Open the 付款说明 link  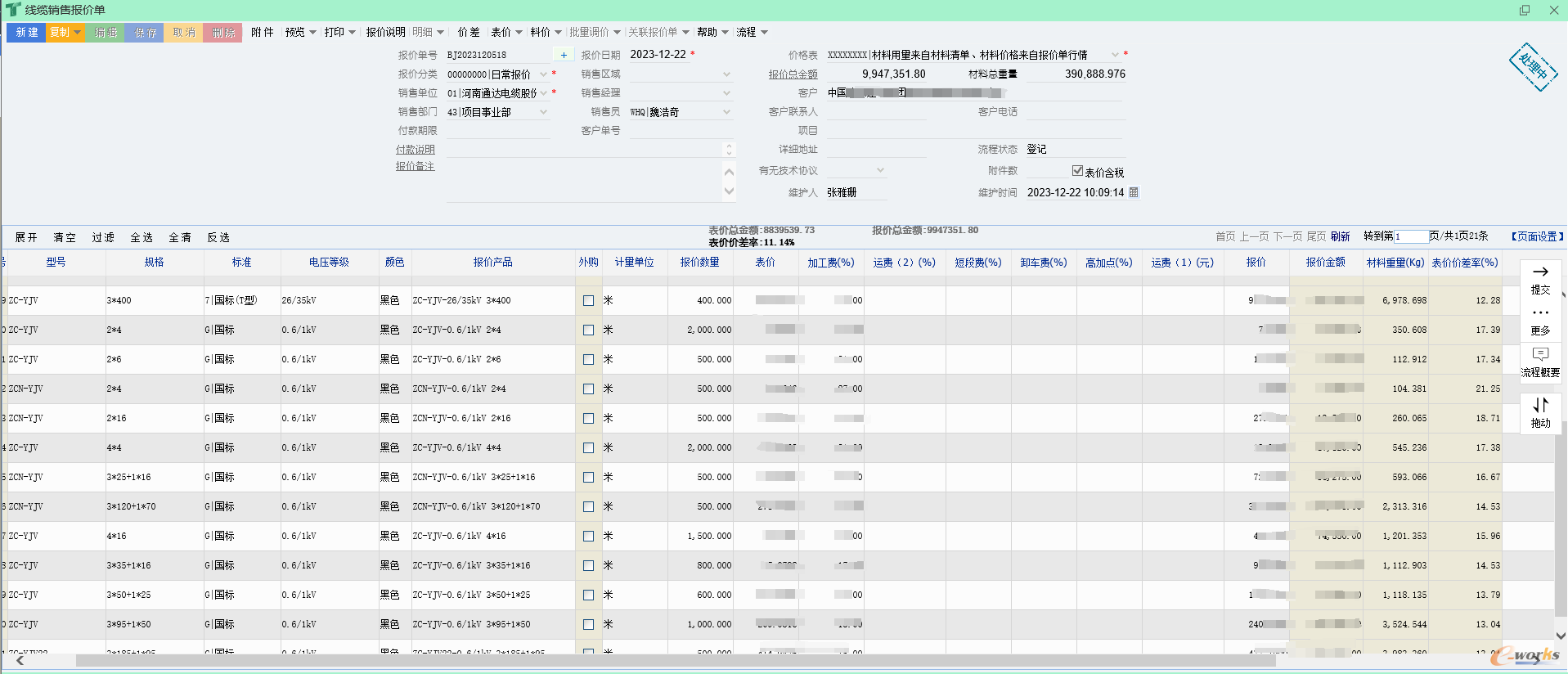tap(416, 150)
